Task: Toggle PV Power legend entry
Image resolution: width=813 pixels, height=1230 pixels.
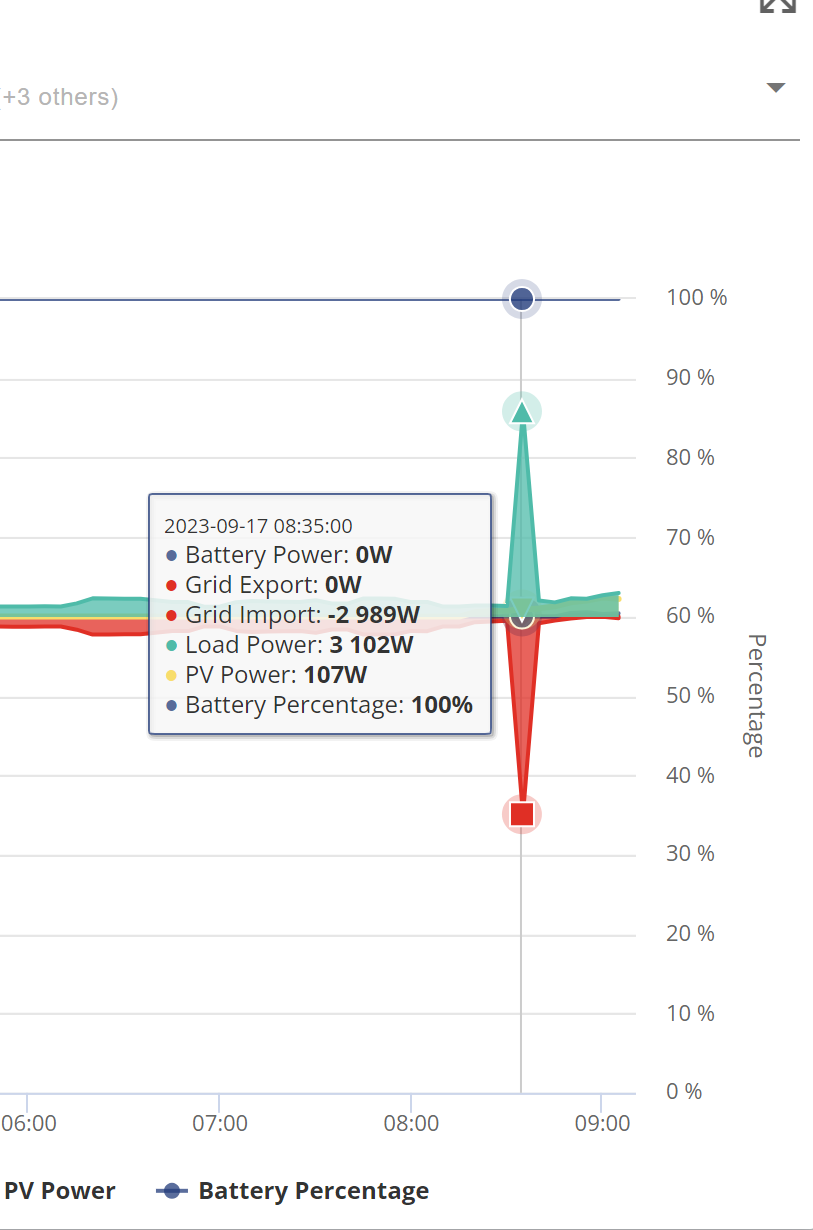Action: click(58, 1190)
